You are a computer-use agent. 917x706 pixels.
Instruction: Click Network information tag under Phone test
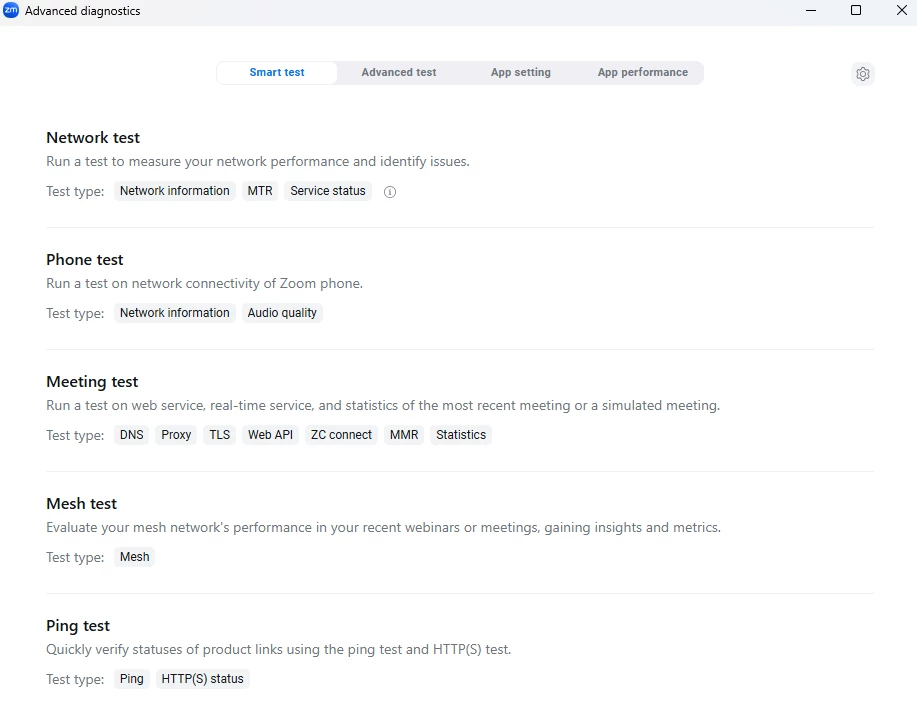pyautogui.click(x=174, y=313)
